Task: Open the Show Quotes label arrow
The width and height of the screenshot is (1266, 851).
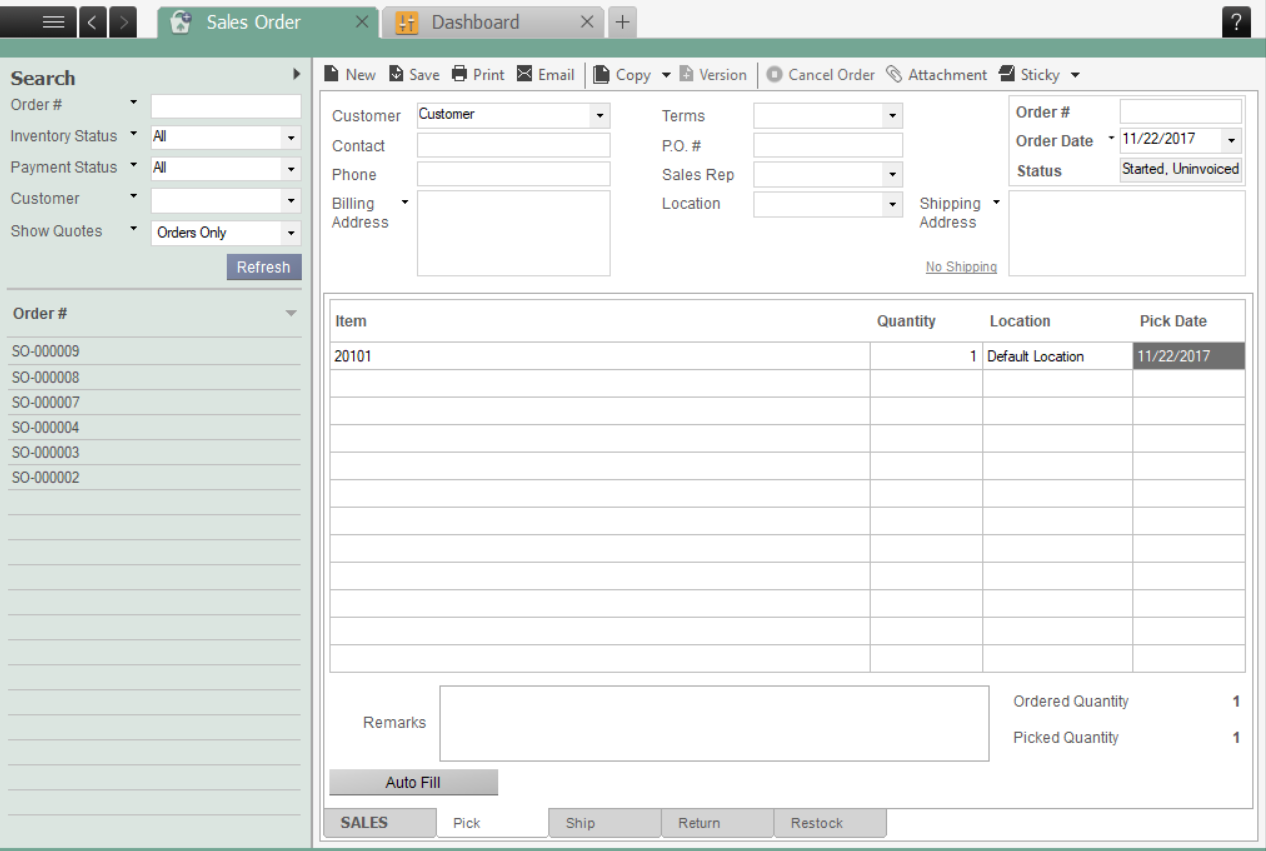Action: (x=134, y=229)
